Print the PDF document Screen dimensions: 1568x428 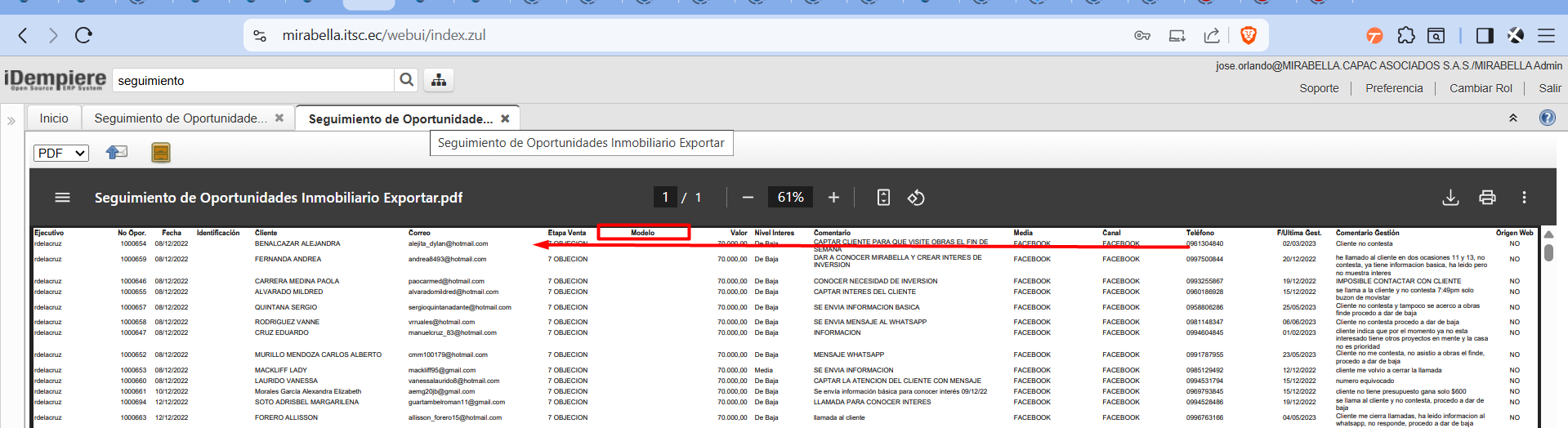(1487, 198)
